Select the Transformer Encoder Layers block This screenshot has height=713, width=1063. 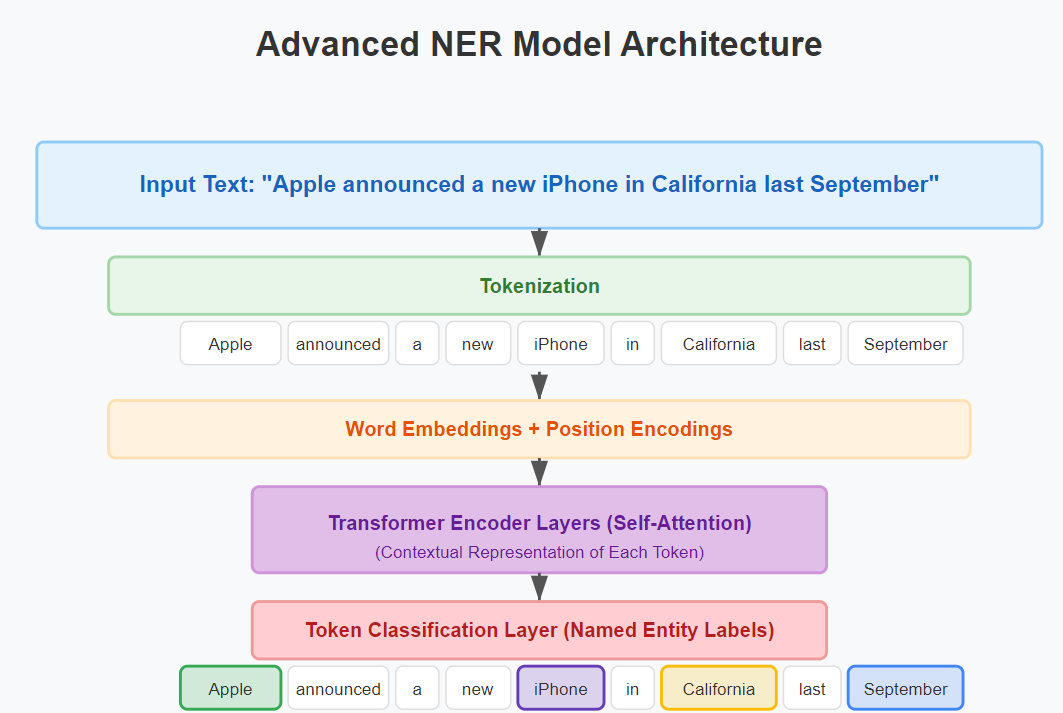coord(539,529)
